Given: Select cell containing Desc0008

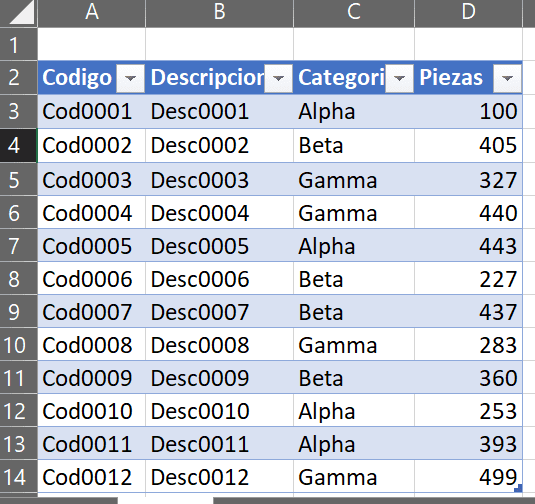Looking at the screenshot, I should [x=219, y=345].
